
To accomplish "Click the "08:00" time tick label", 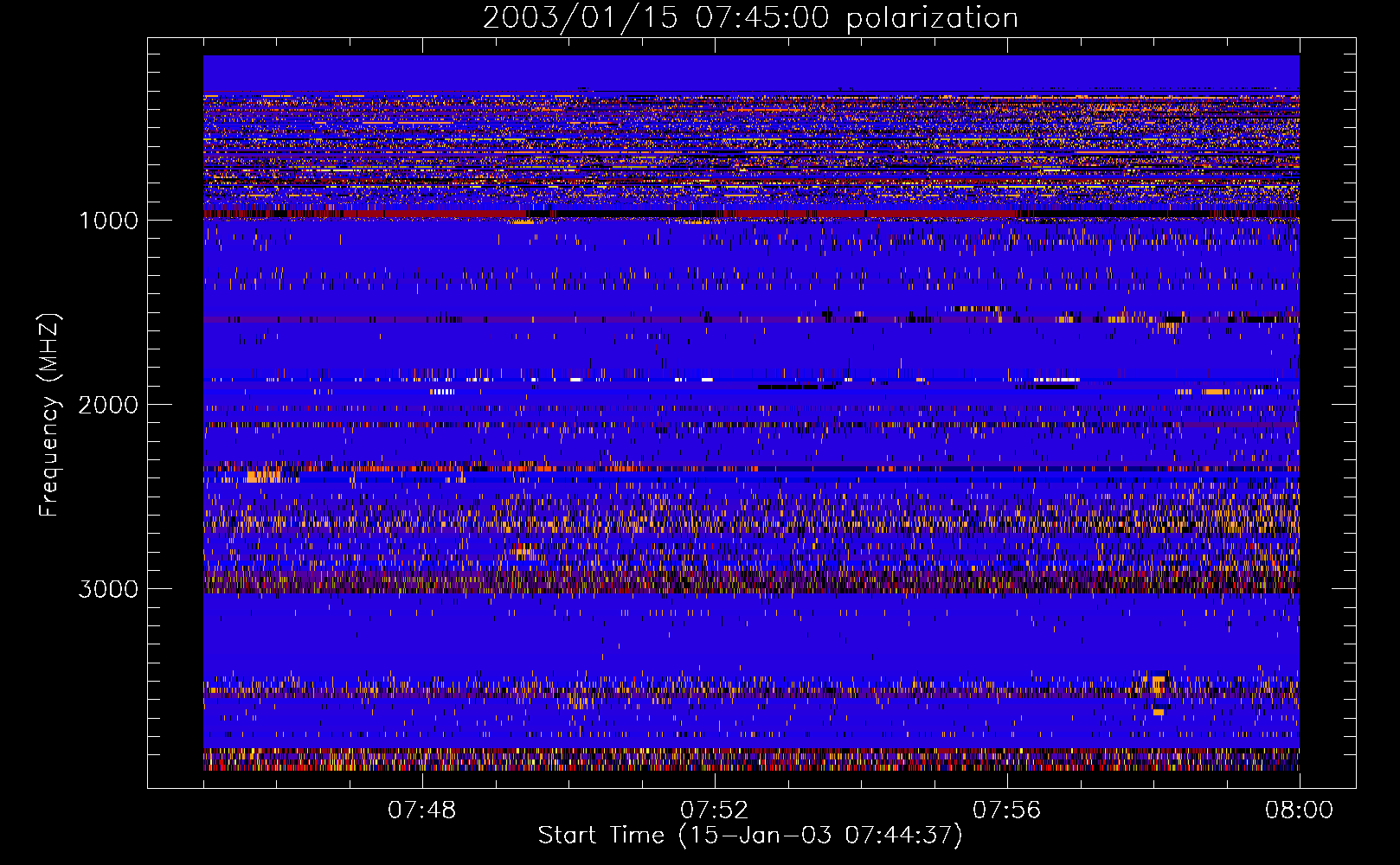I will pos(1299,811).
